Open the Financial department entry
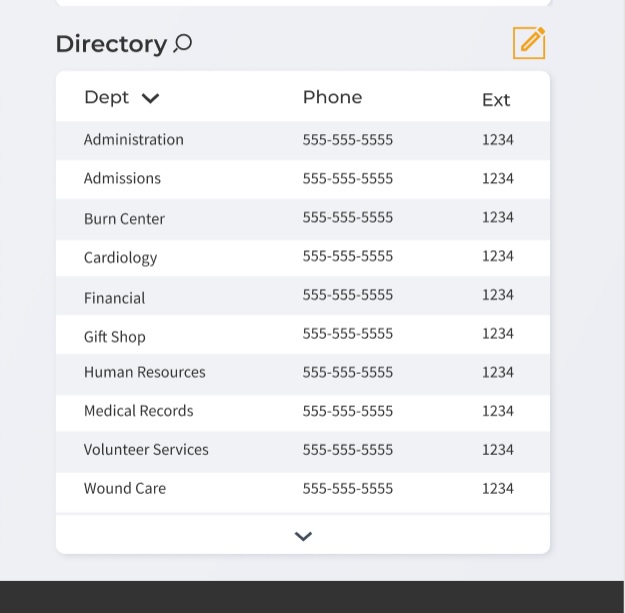This screenshot has height=613, width=625. [114, 297]
